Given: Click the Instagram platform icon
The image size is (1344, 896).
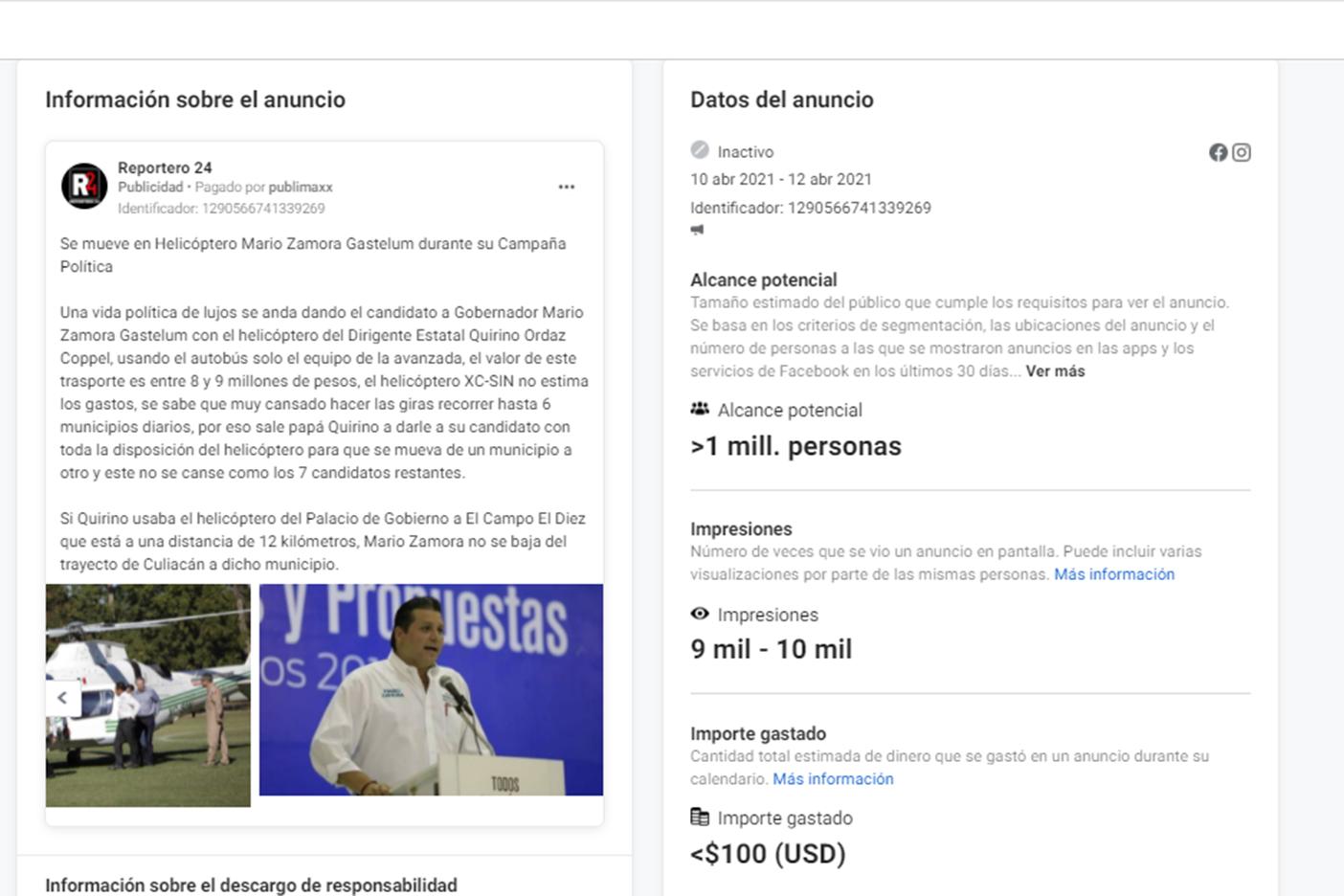Looking at the screenshot, I should pos(1242,151).
